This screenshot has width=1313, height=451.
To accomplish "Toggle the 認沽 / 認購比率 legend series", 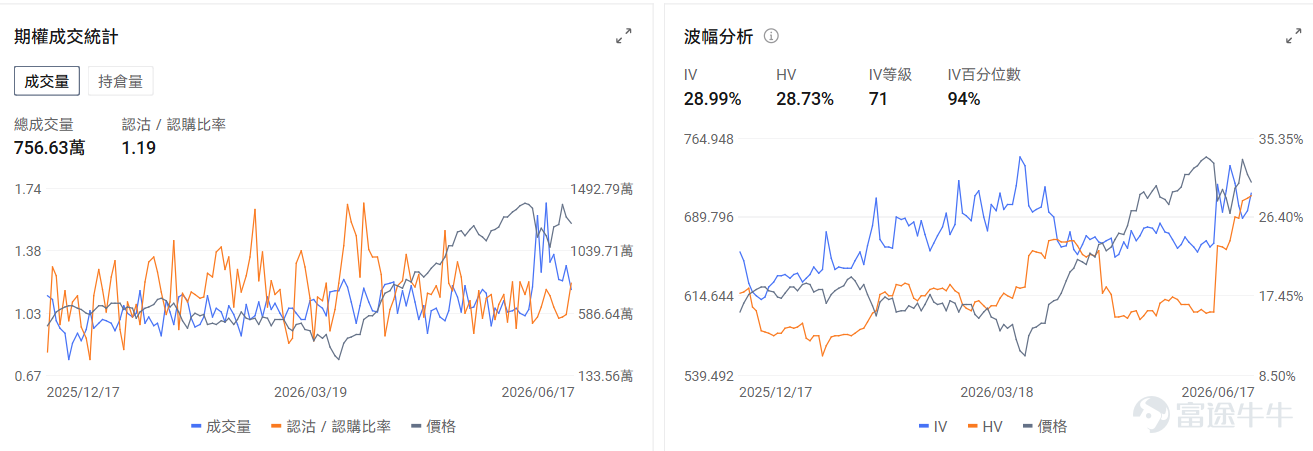I will (x=330, y=426).
